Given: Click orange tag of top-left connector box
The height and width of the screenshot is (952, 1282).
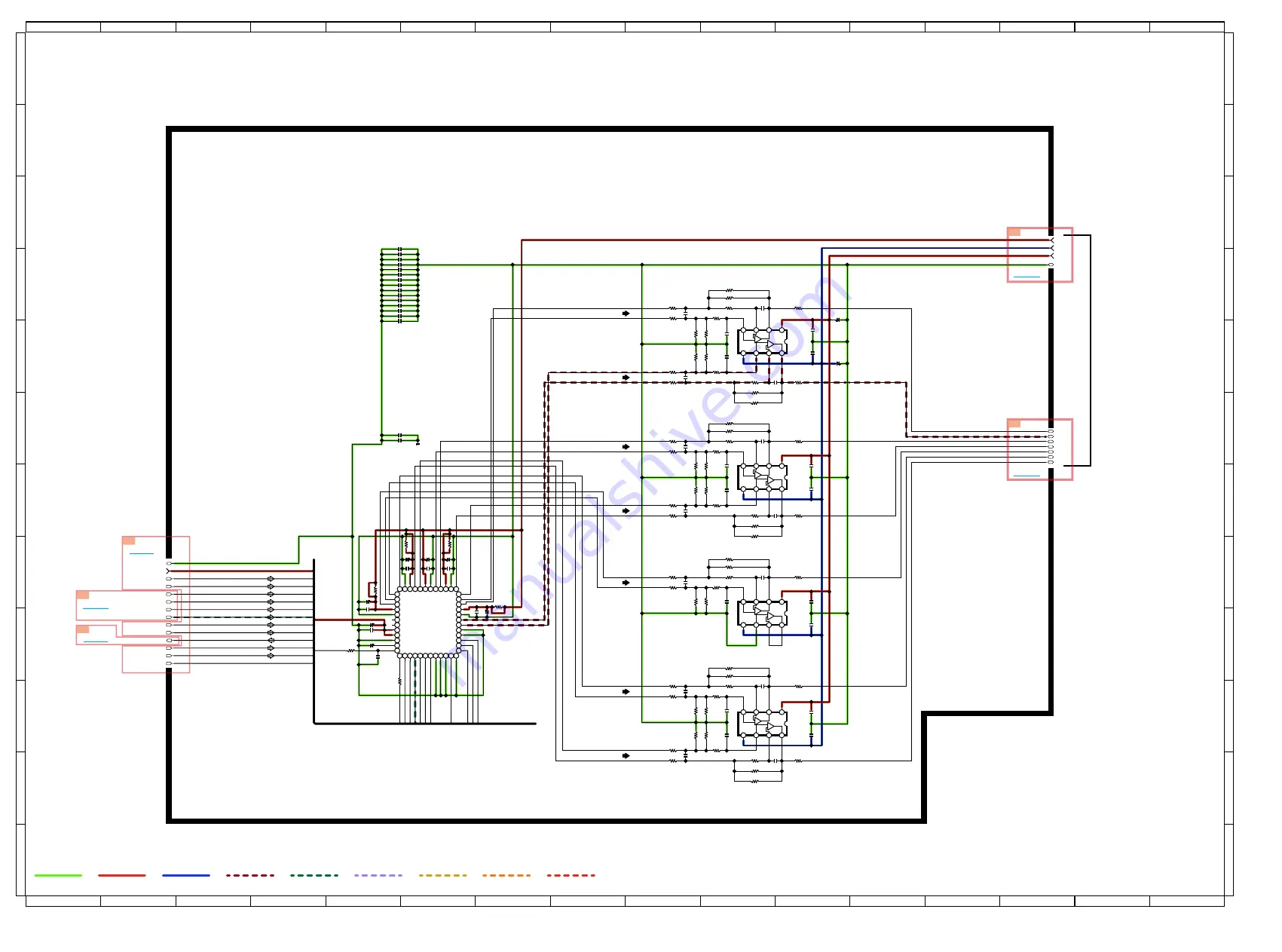Looking at the screenshot, I should (x=129, y=540).
